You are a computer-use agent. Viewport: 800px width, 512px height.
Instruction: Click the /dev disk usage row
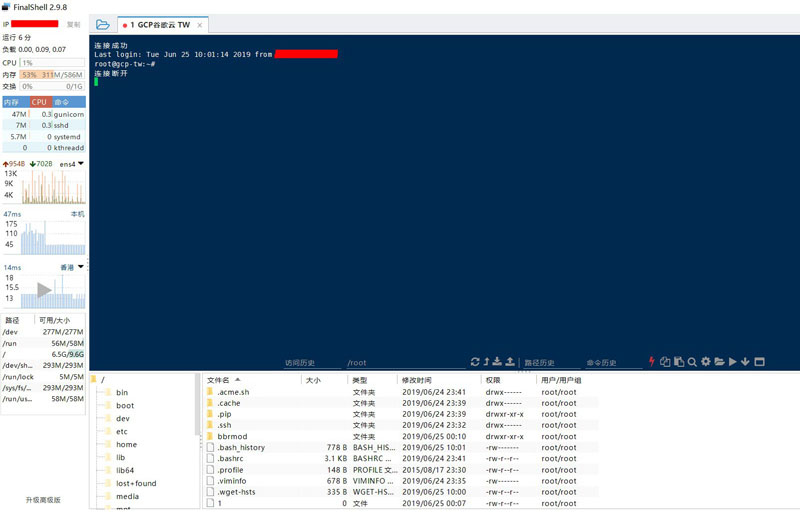tap(43, 332)
